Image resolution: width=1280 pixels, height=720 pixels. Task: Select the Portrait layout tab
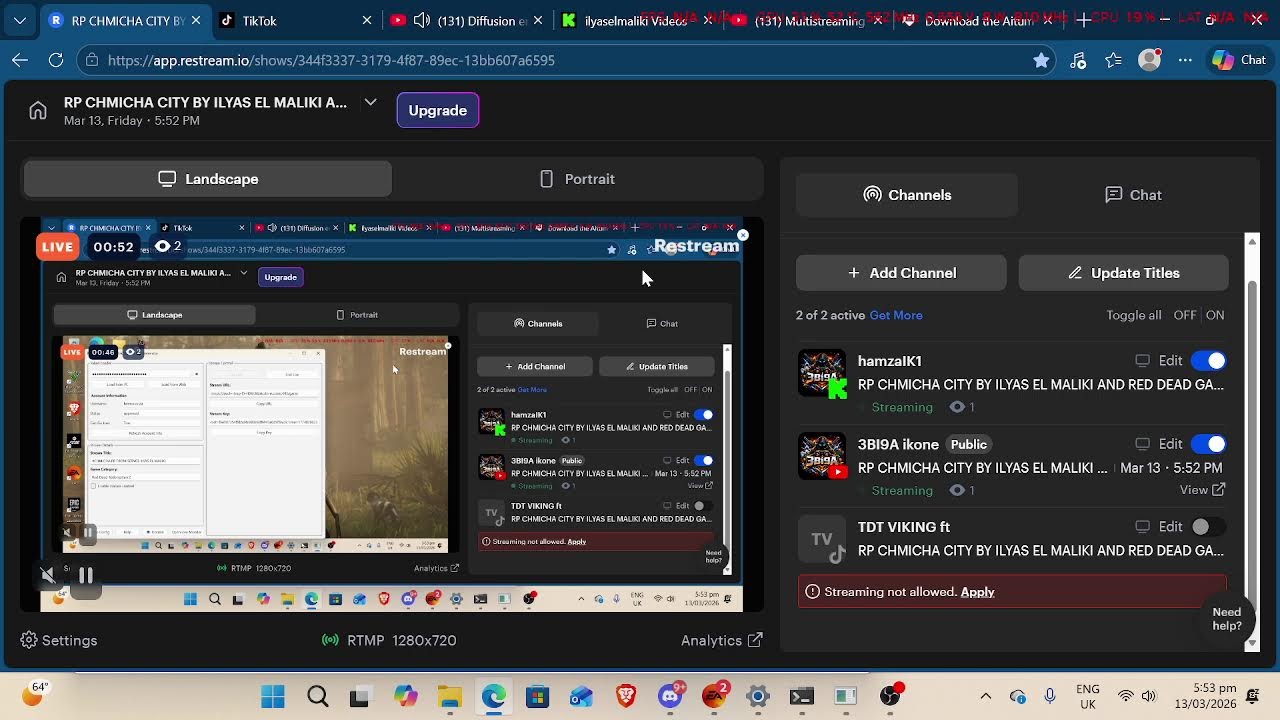pos(577,179)
